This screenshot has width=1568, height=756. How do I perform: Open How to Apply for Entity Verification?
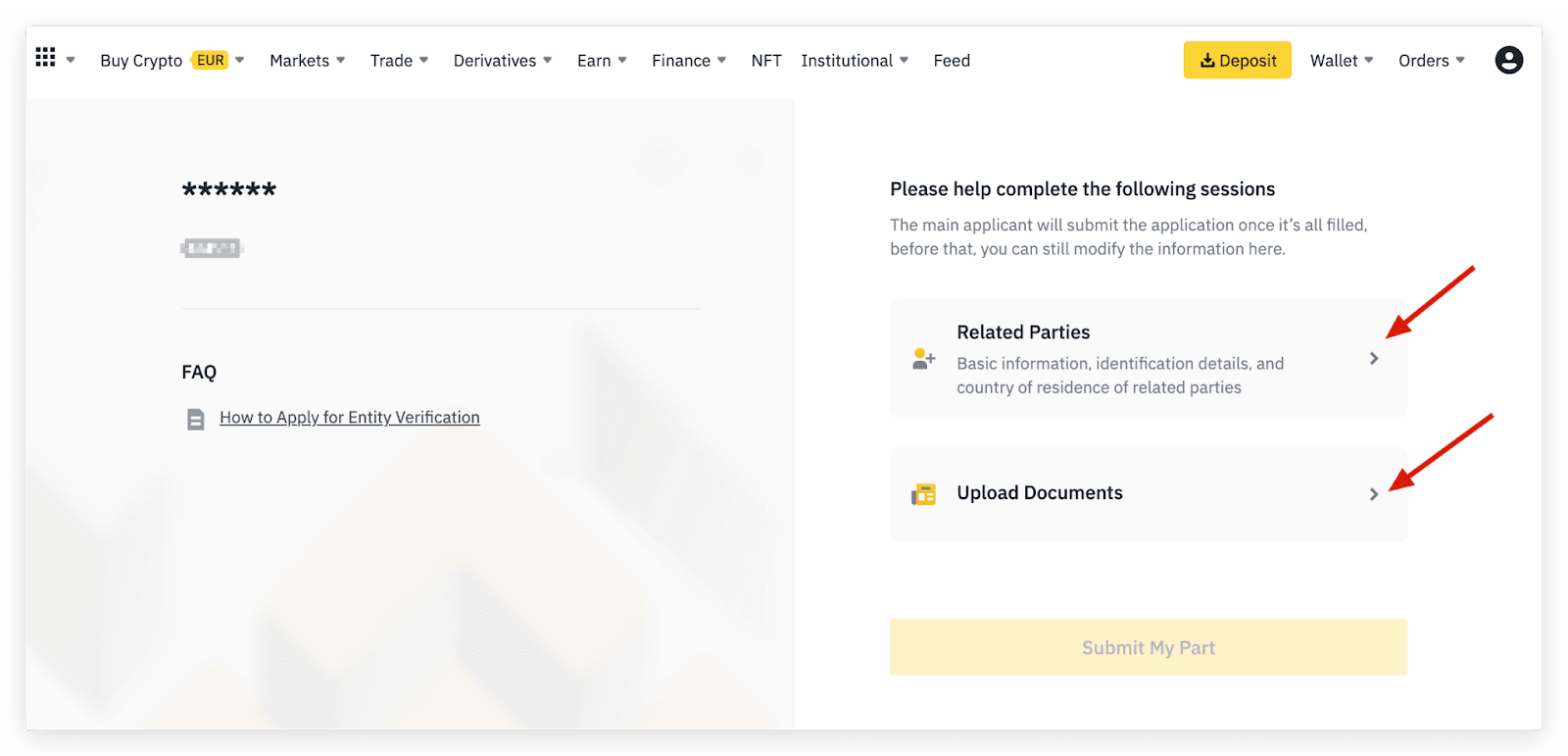coord(350,418)
